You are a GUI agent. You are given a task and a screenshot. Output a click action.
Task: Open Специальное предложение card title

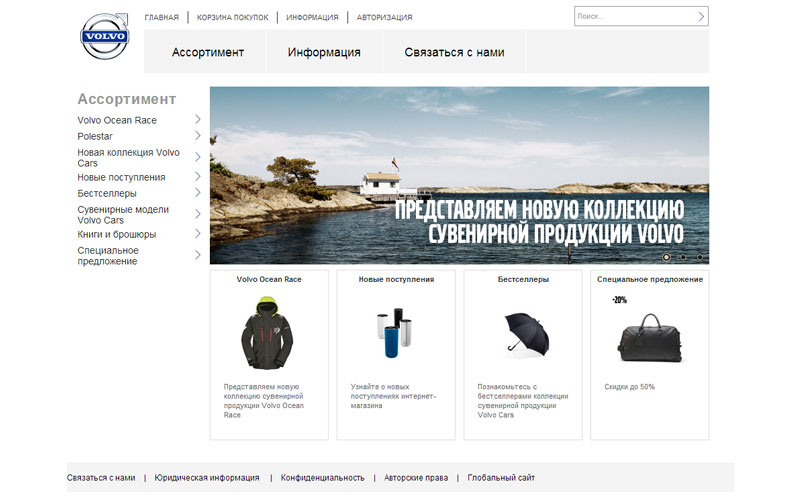point(650,280)
